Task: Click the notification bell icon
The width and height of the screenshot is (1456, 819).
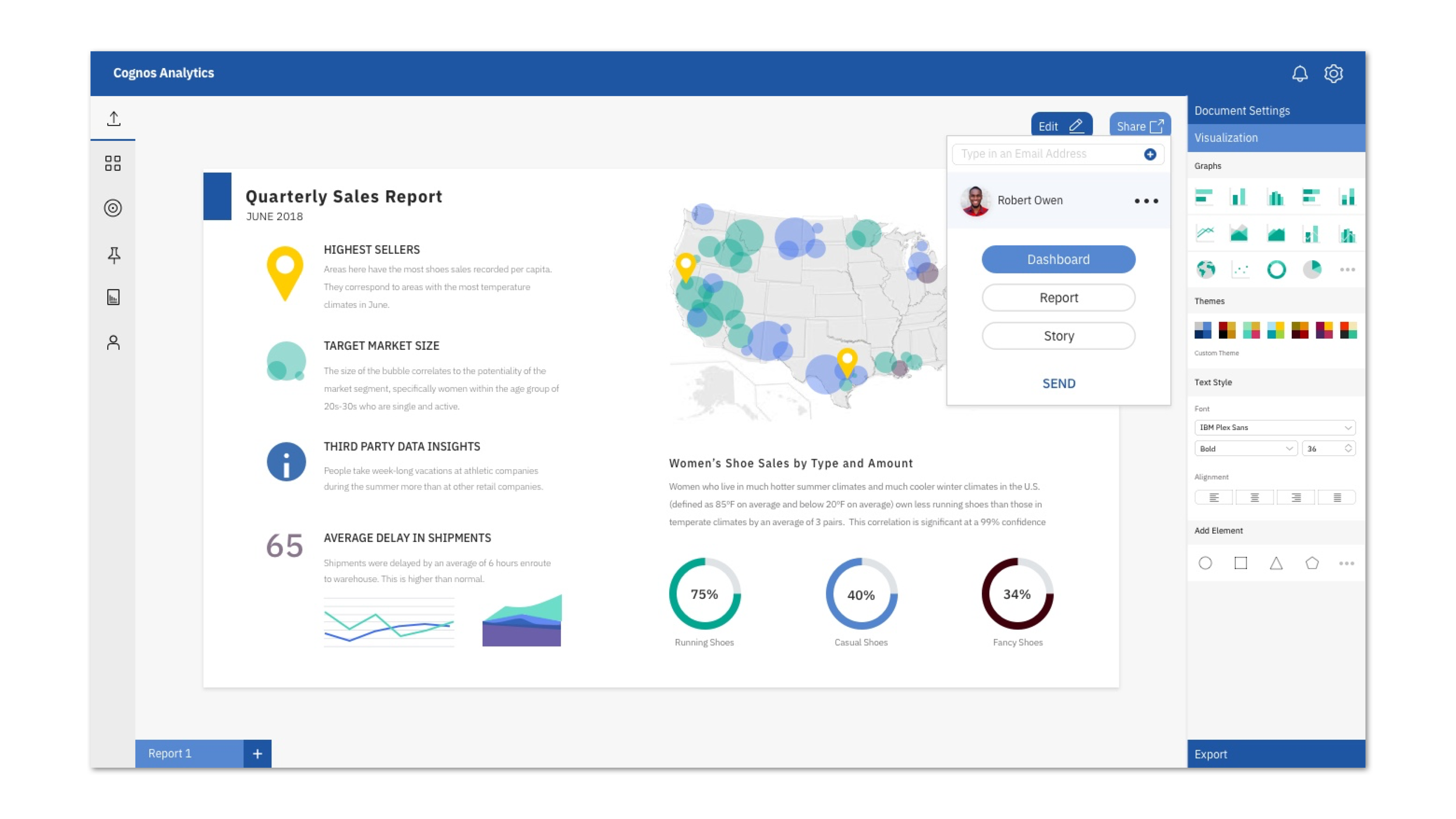Action: click(x=1299, y=73)
